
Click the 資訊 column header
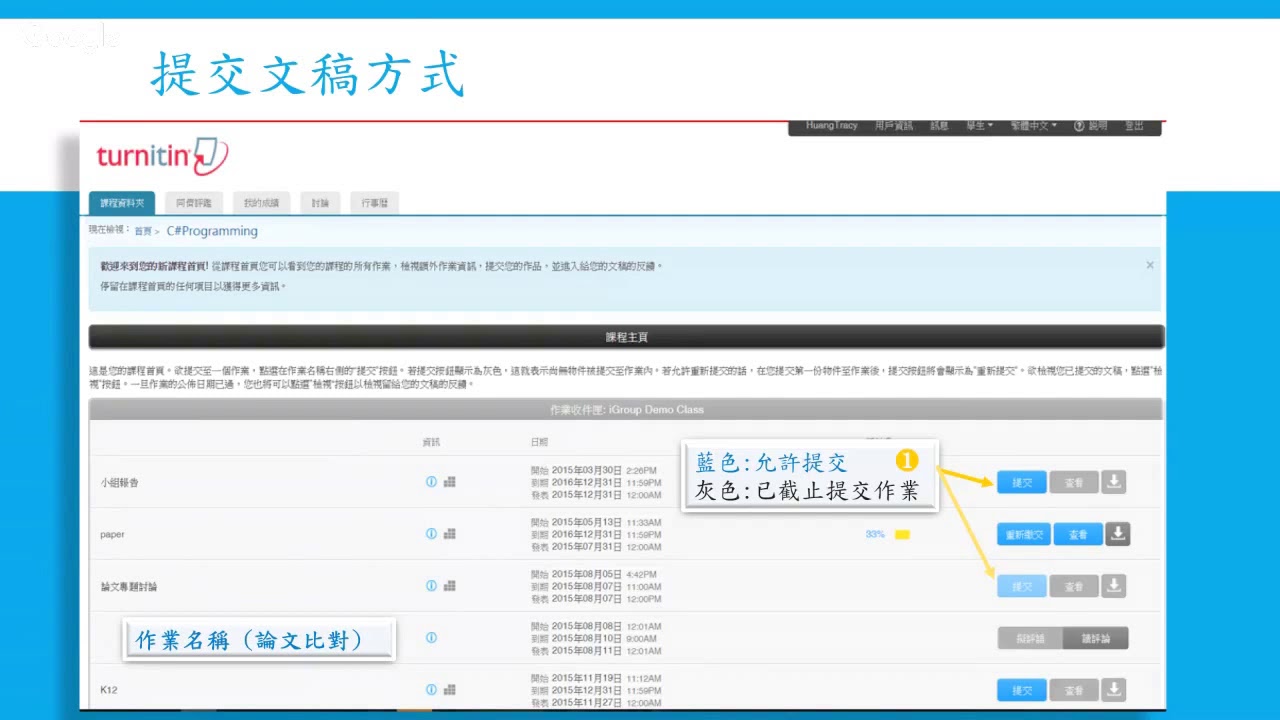[431, 442]
